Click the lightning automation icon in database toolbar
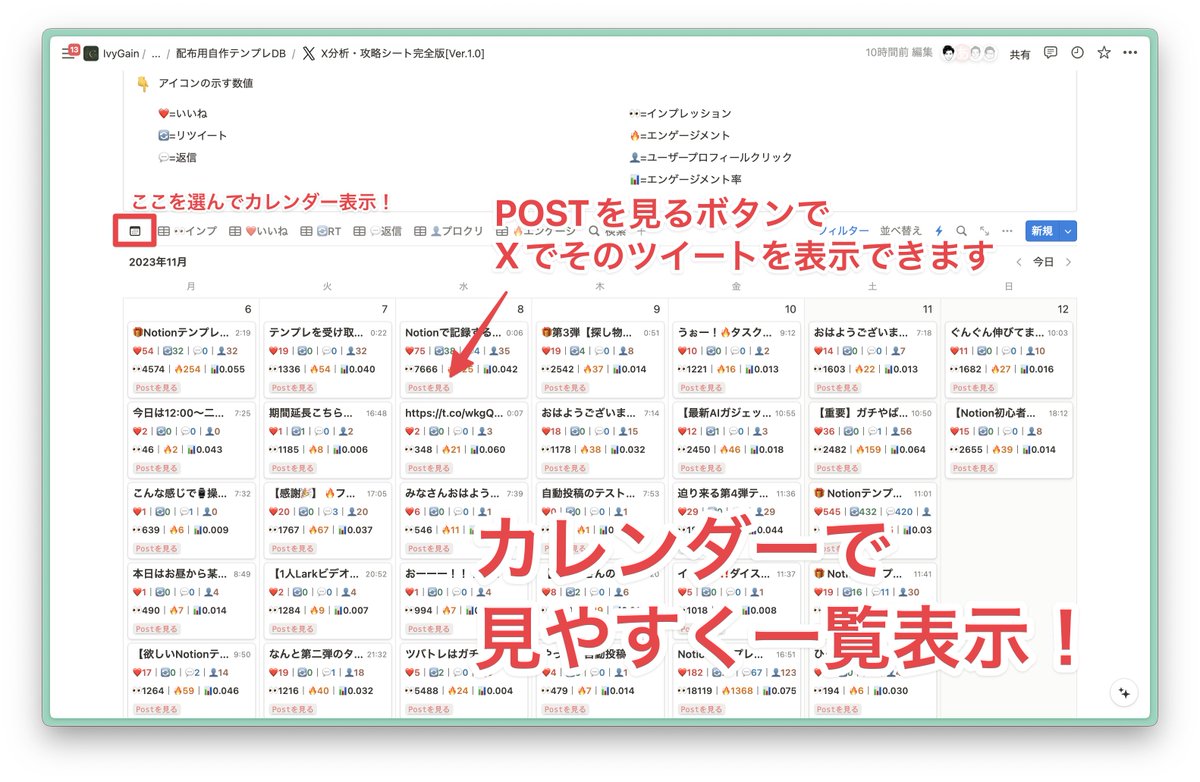This screenshot has height=782, width=1200. pyautogui.click(x=938, y=231)
